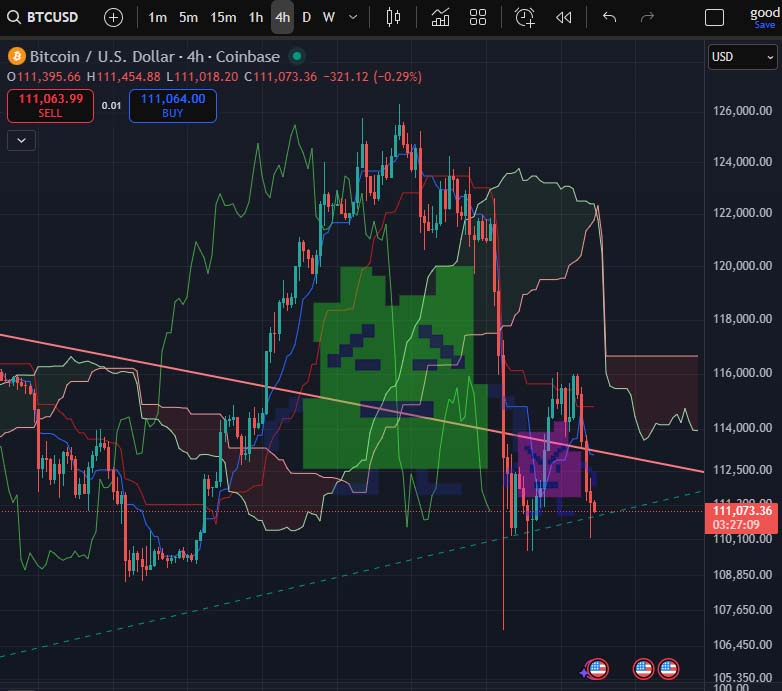Click green market status dot
782x691 pixels.
click(x=297, y=56)
